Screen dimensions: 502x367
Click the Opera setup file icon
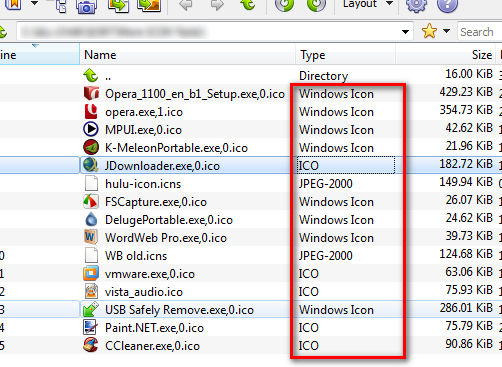click(91, 93)
